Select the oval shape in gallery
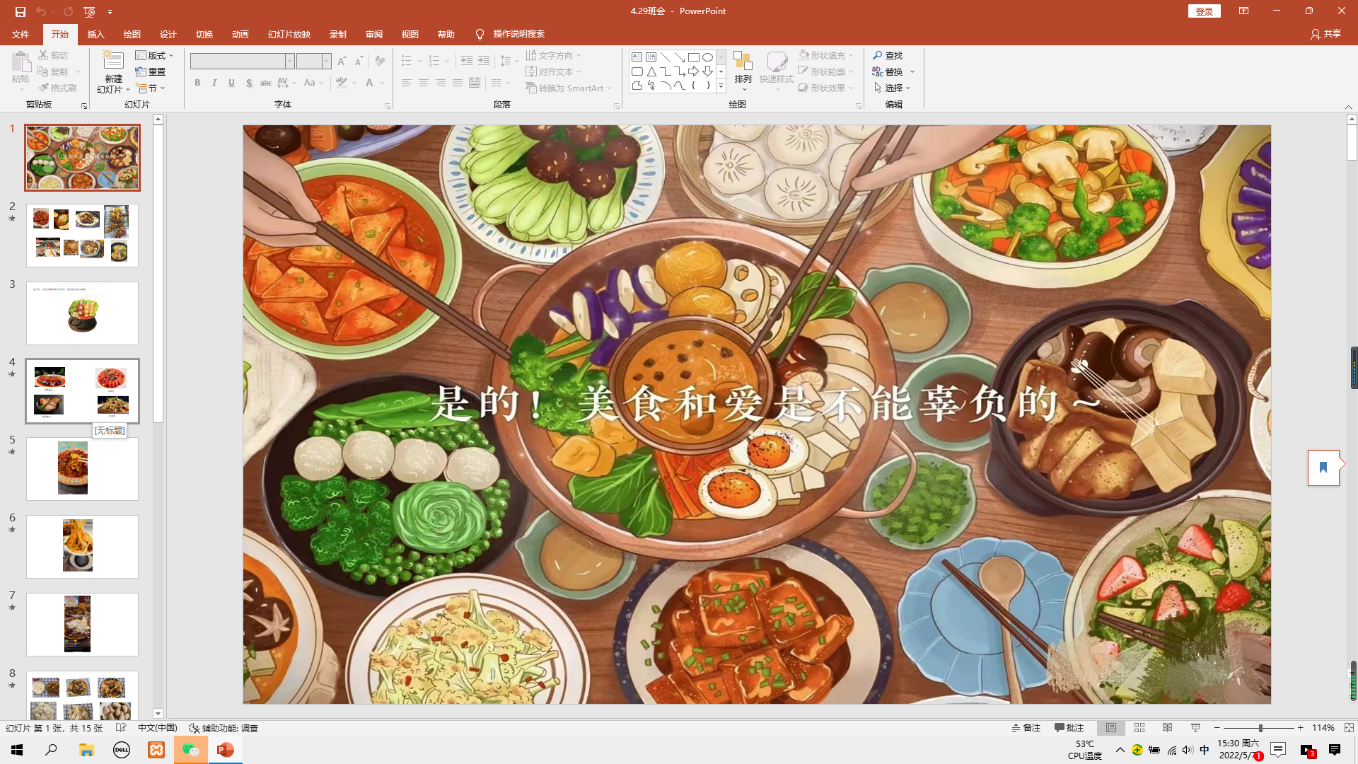The width and height of the screenshot is (1358, 764). point(707,57)
